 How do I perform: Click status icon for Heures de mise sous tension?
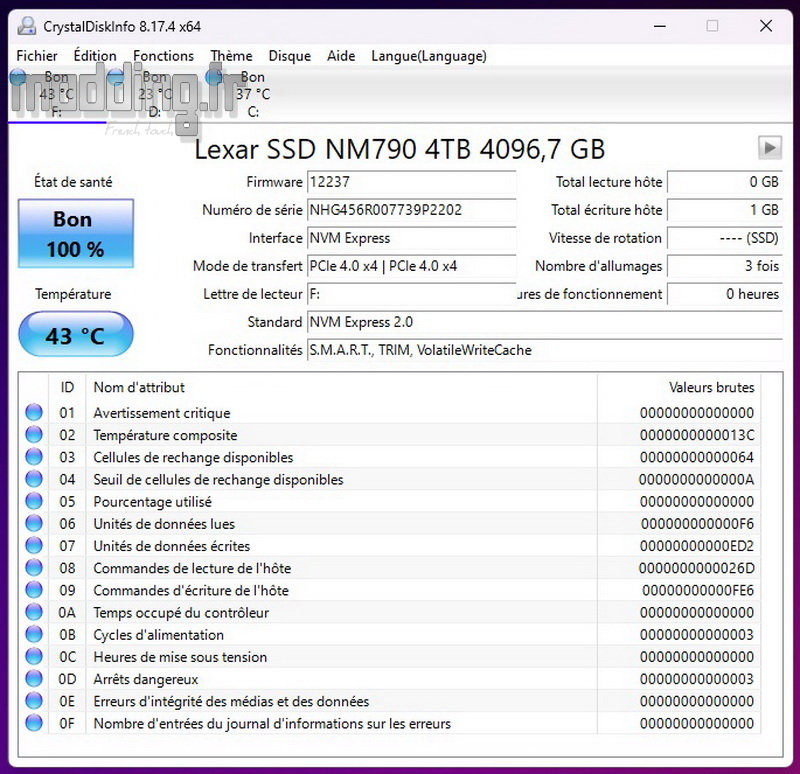(x=34, y=657)
